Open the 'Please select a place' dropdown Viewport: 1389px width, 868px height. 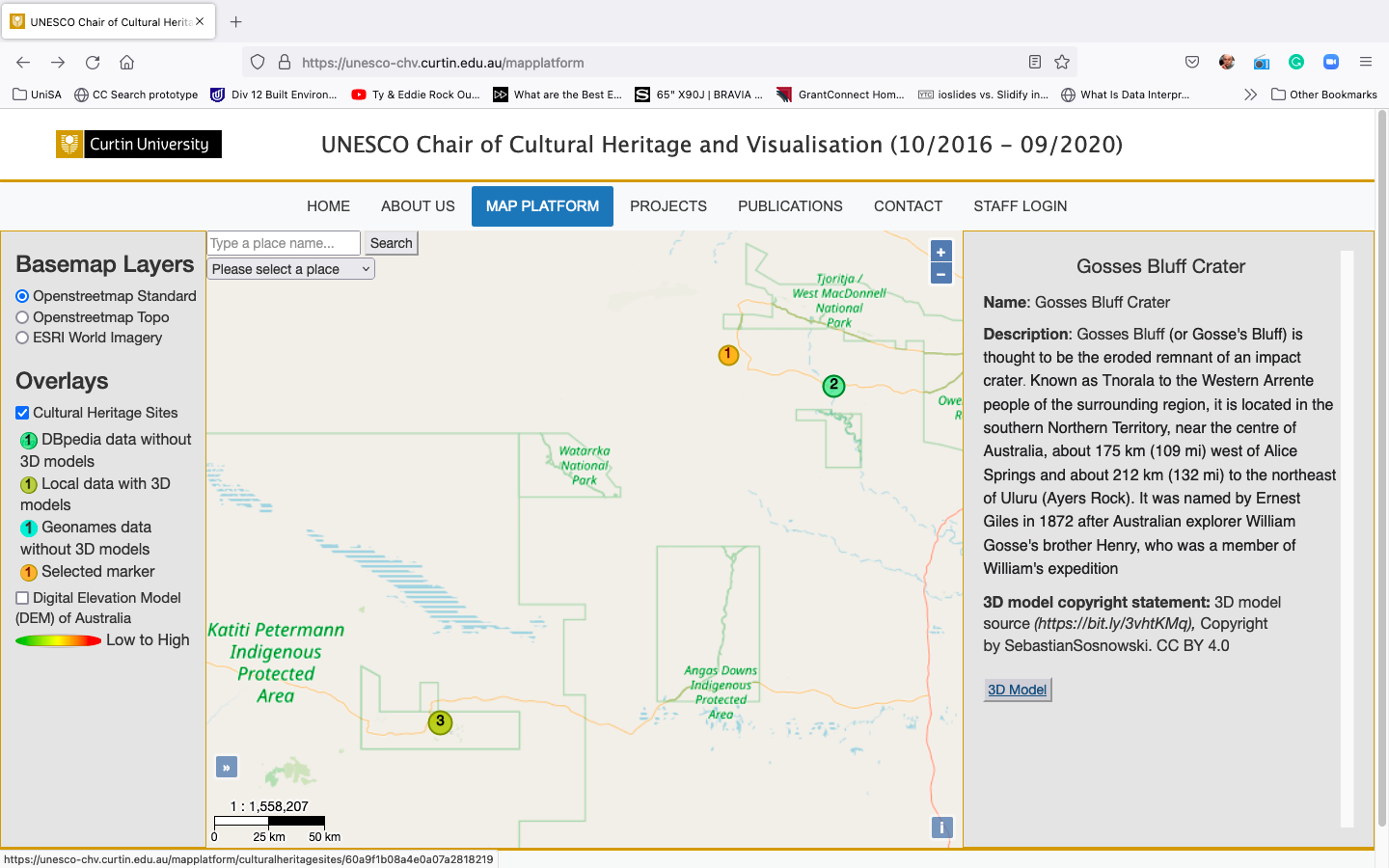pos(290,269)
